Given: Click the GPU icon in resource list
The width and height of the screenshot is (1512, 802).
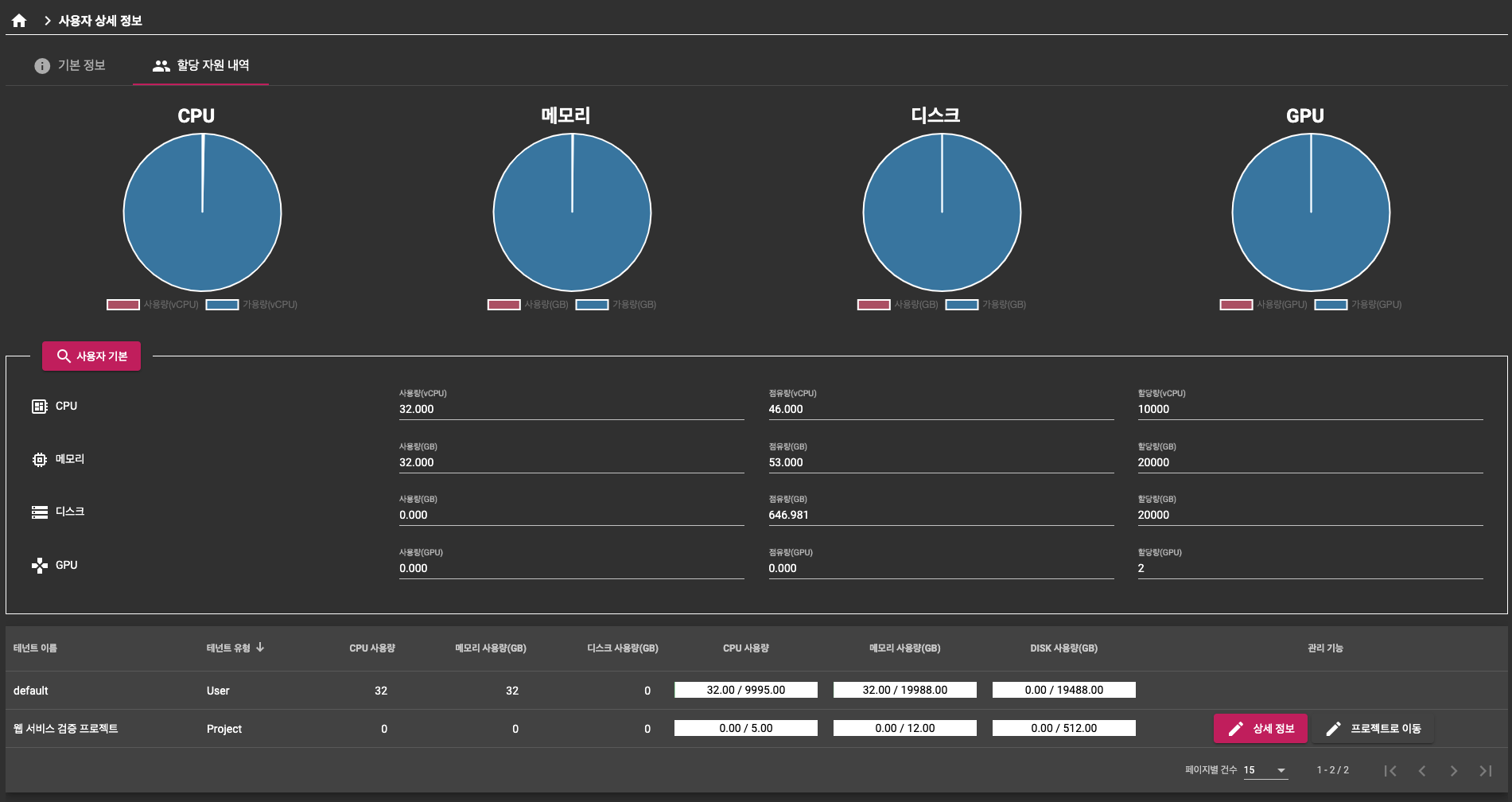Looking at the screenshot, I should pos(39,566).
